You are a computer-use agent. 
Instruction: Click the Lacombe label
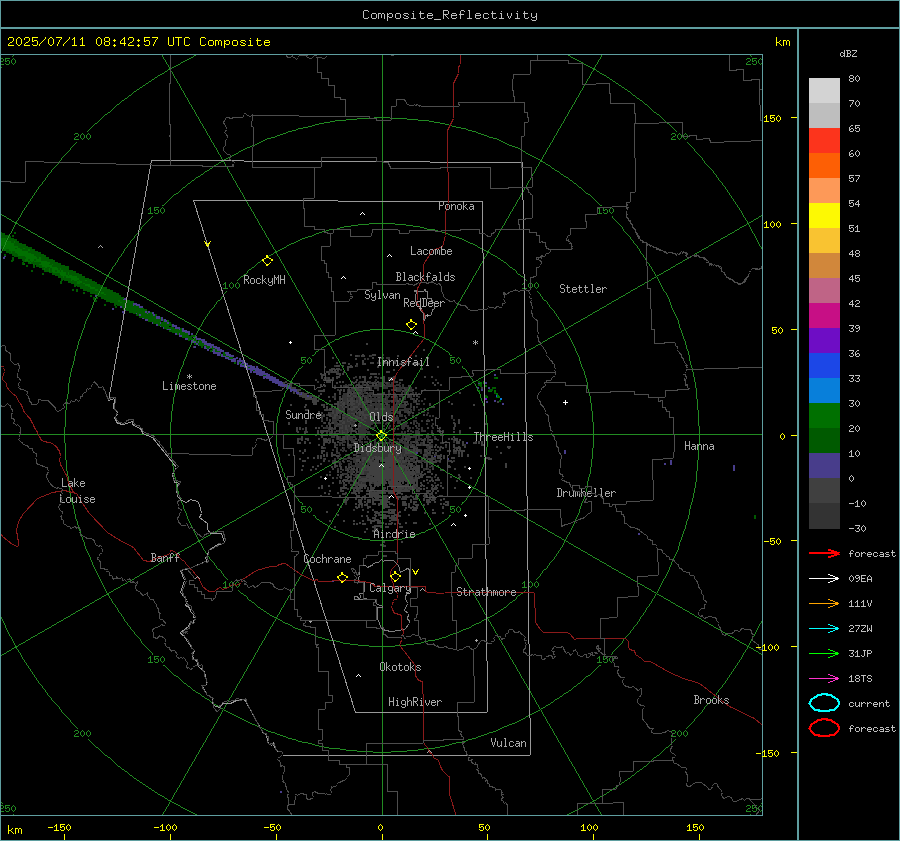point(431,251)
